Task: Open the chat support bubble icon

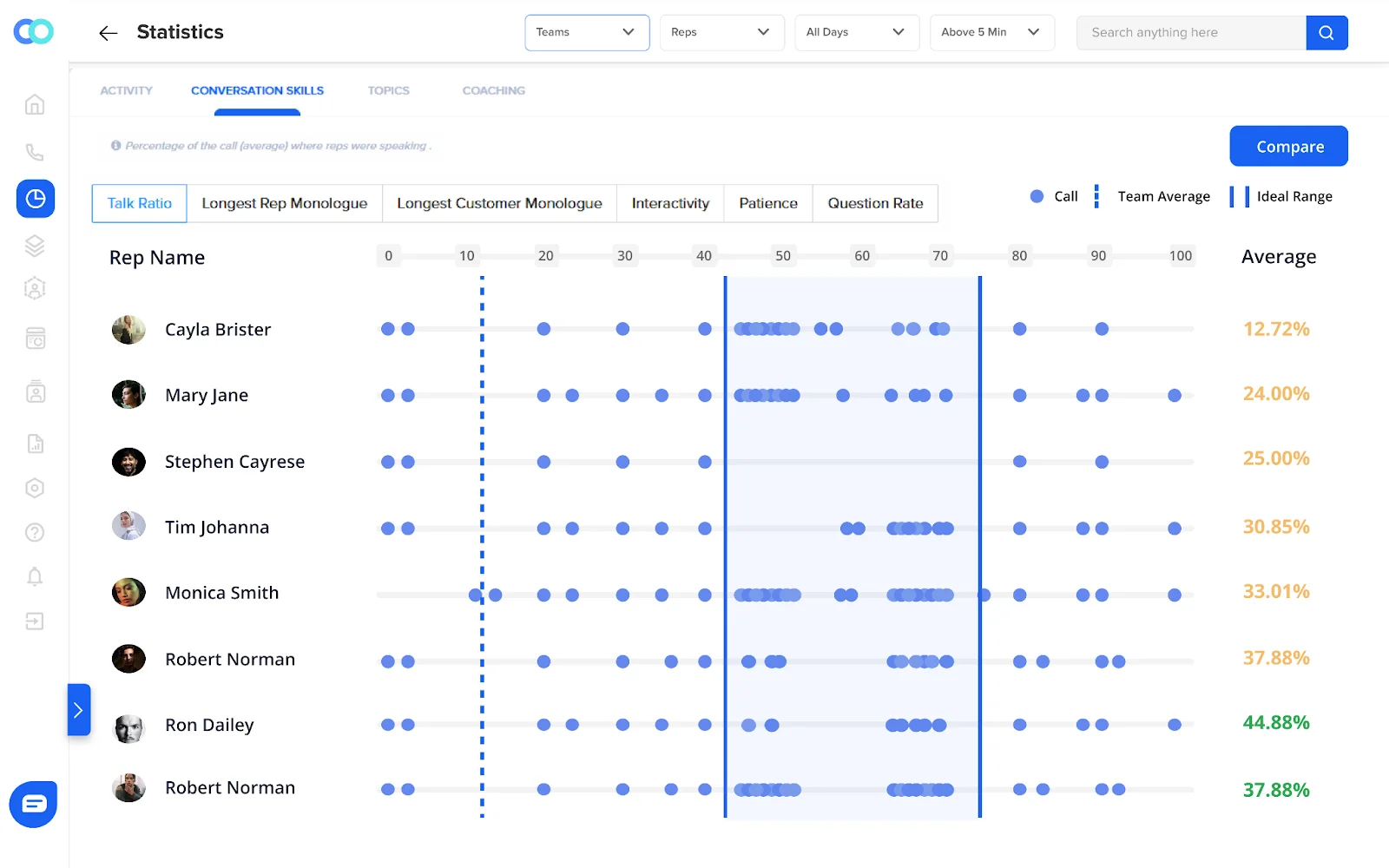Action: [34, 804]
